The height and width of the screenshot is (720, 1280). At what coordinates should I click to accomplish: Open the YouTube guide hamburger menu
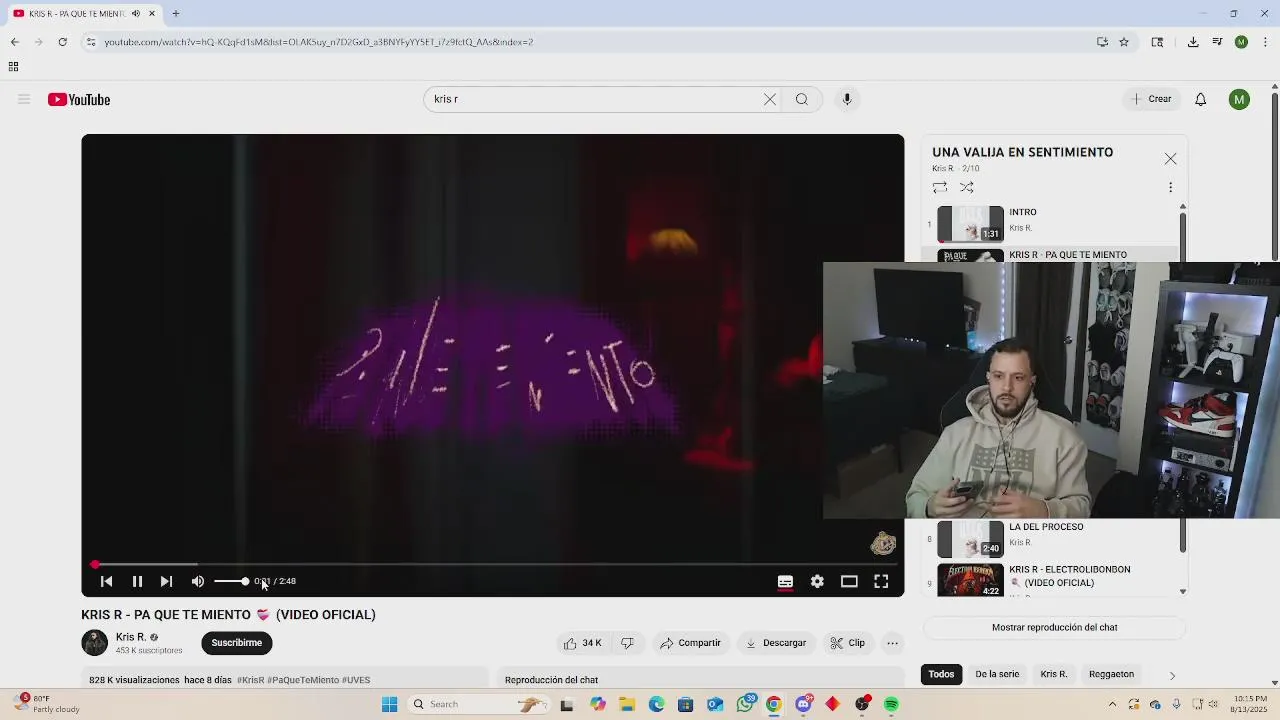tap(24, 99)
